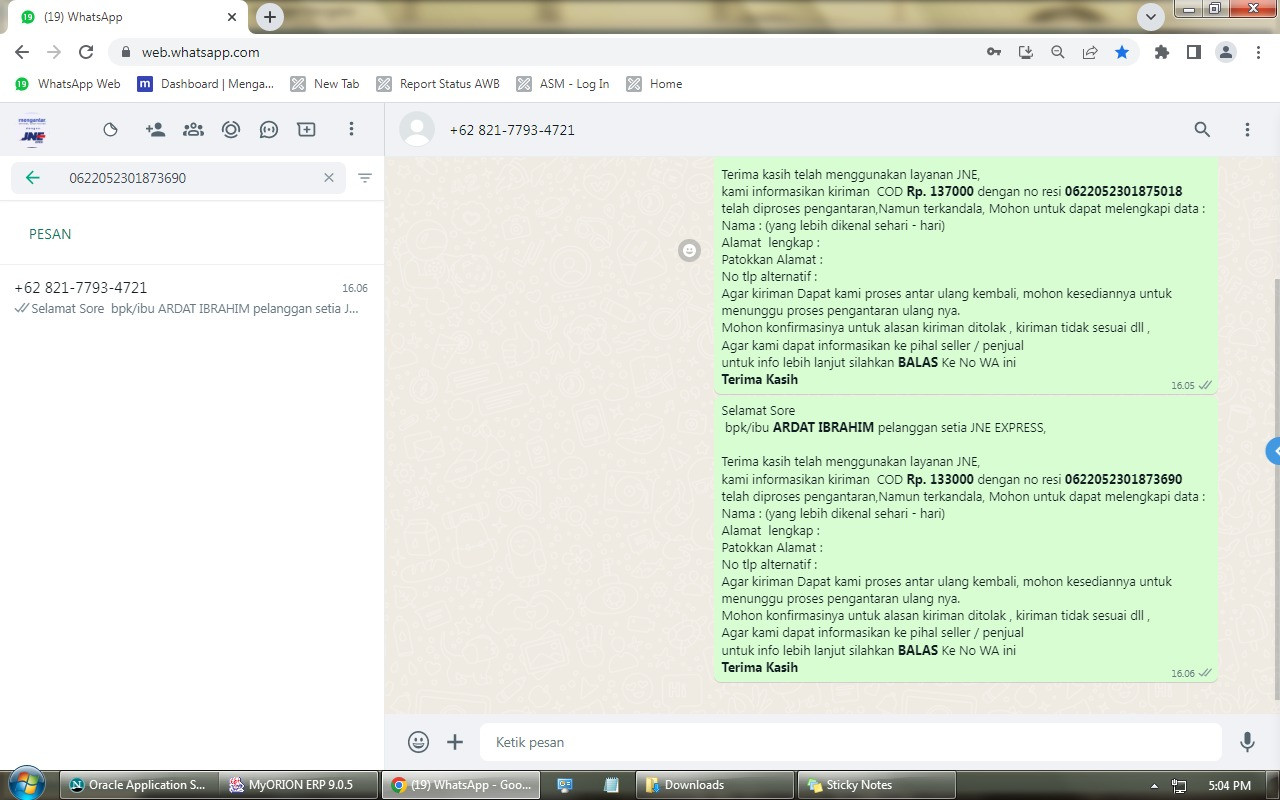Screen dimensions: 1280x800
Task: Click the add contact icon
Action: [x=155, y=130]
